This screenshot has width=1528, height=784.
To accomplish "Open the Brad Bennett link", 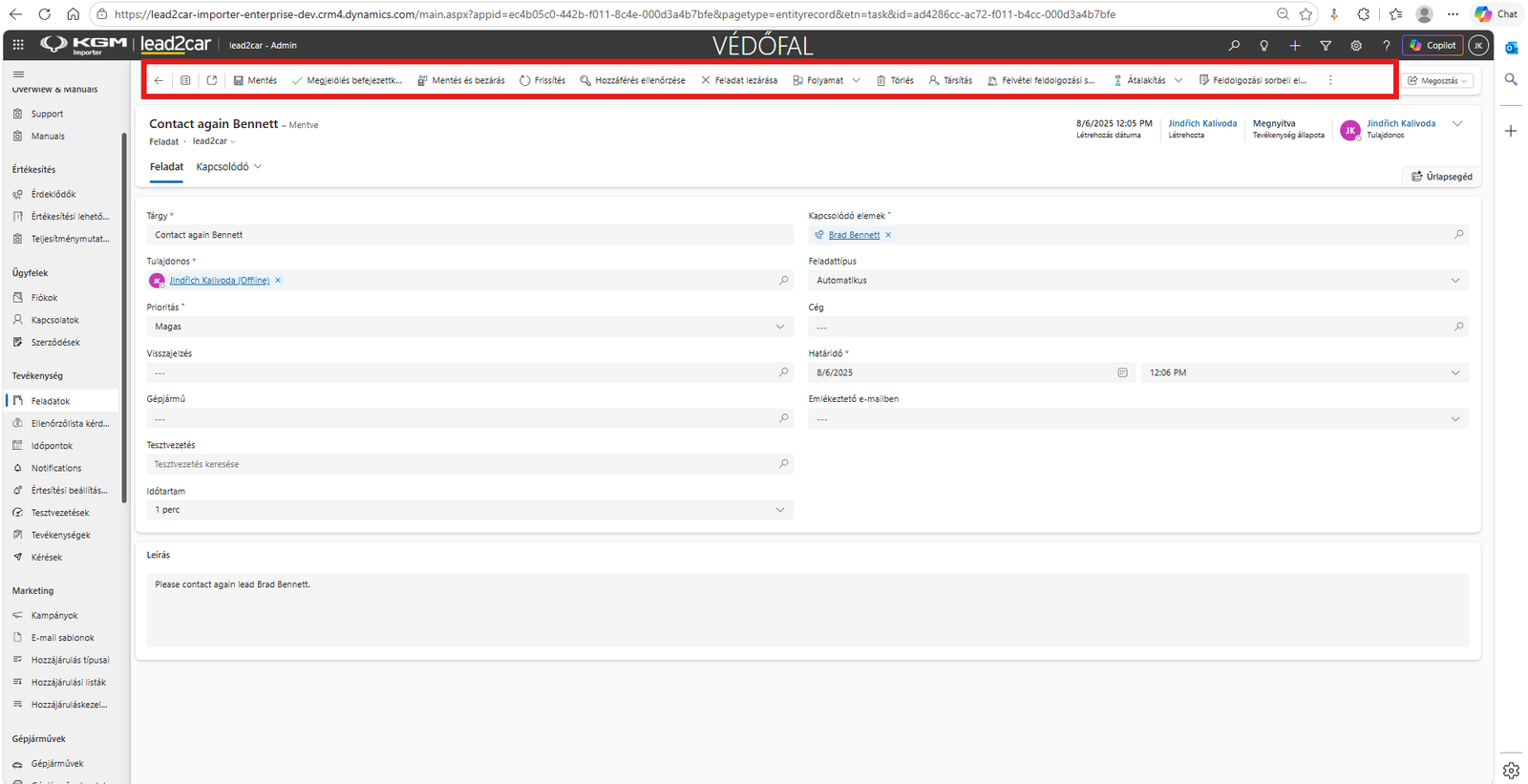I will (x=854, y=235).
